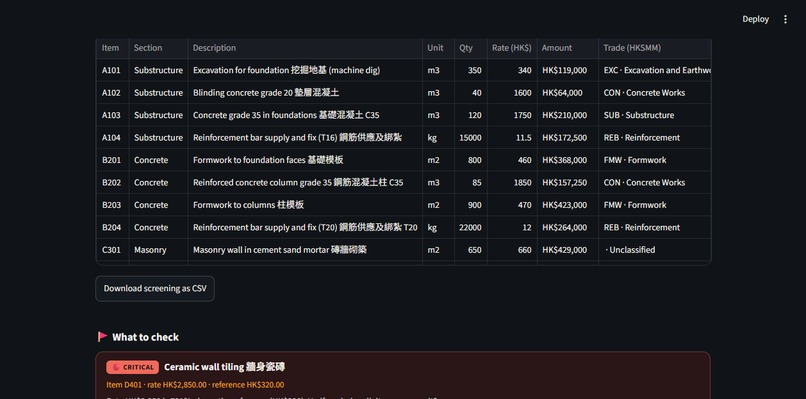Click the Item D401 rate reference line
Viewport: 806px width, 399px height.
click(x=195, y=385)
